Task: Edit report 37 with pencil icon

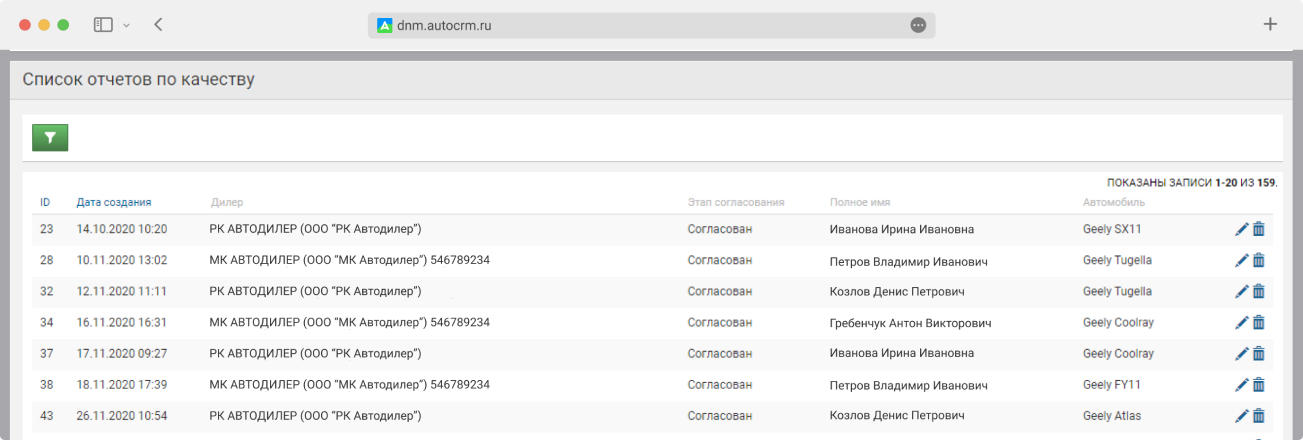Action: tap(1241, 353)
